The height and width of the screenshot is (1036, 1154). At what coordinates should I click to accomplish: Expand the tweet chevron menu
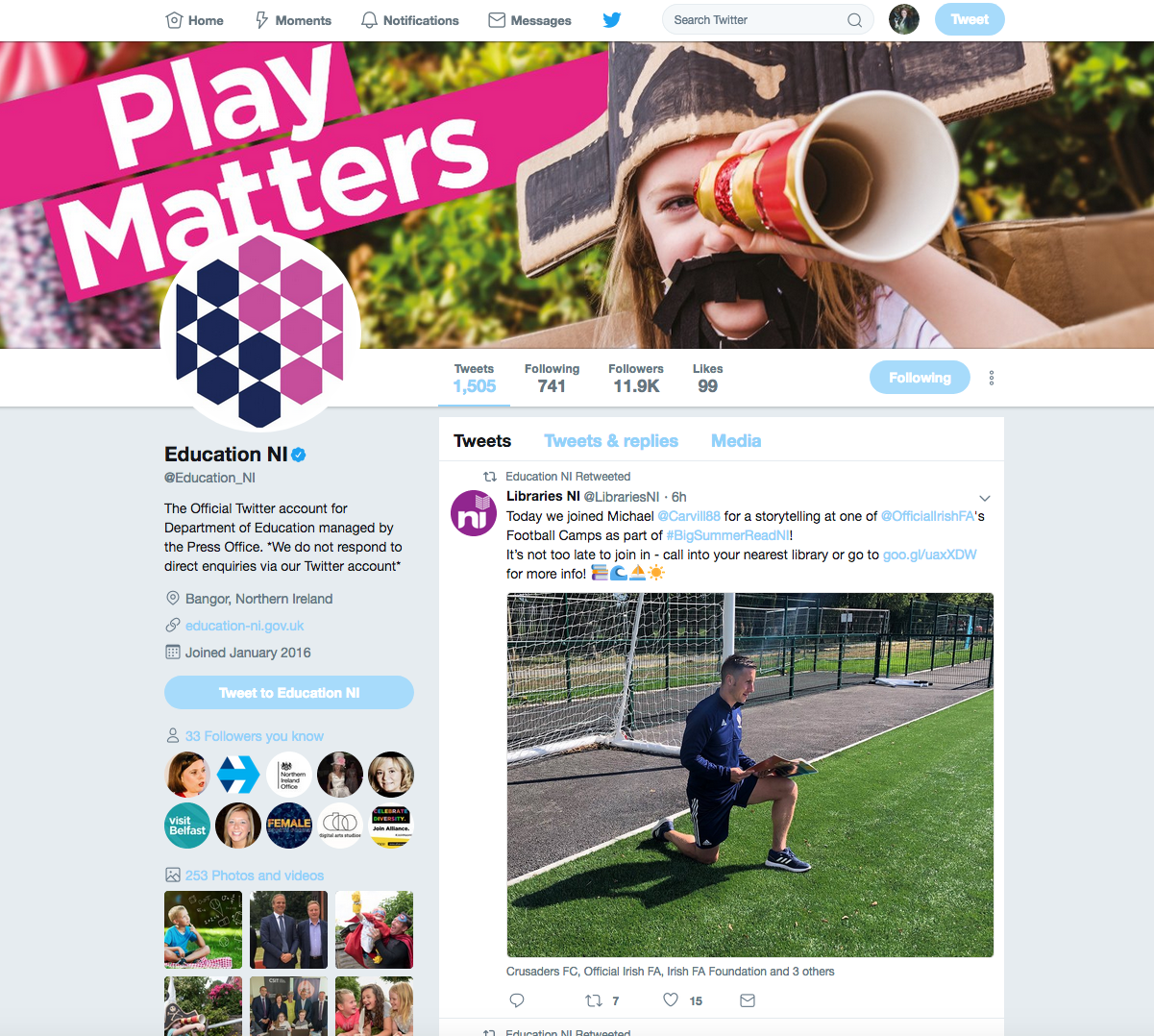[985, 498]
